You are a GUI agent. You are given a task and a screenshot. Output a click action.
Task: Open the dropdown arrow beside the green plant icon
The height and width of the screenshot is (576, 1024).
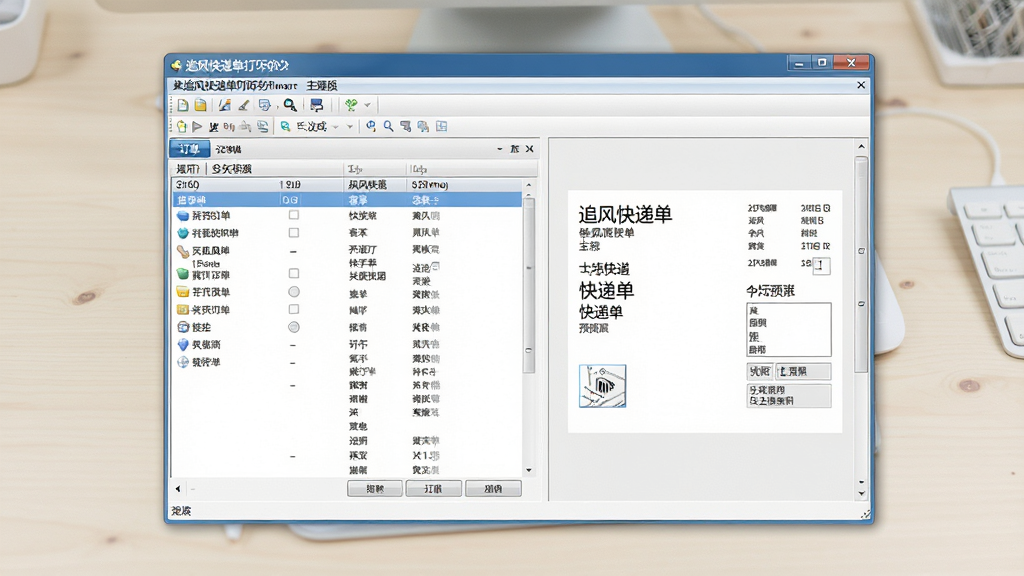click(367, 105)
